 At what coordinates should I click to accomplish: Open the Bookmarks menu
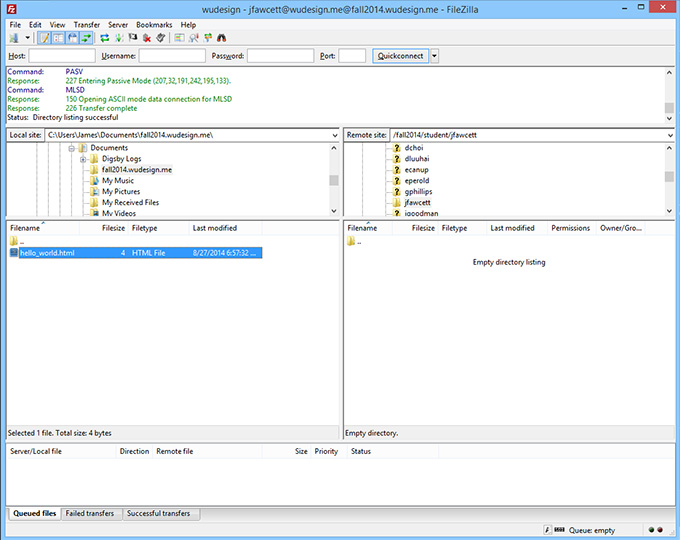(x=153, y=24)
